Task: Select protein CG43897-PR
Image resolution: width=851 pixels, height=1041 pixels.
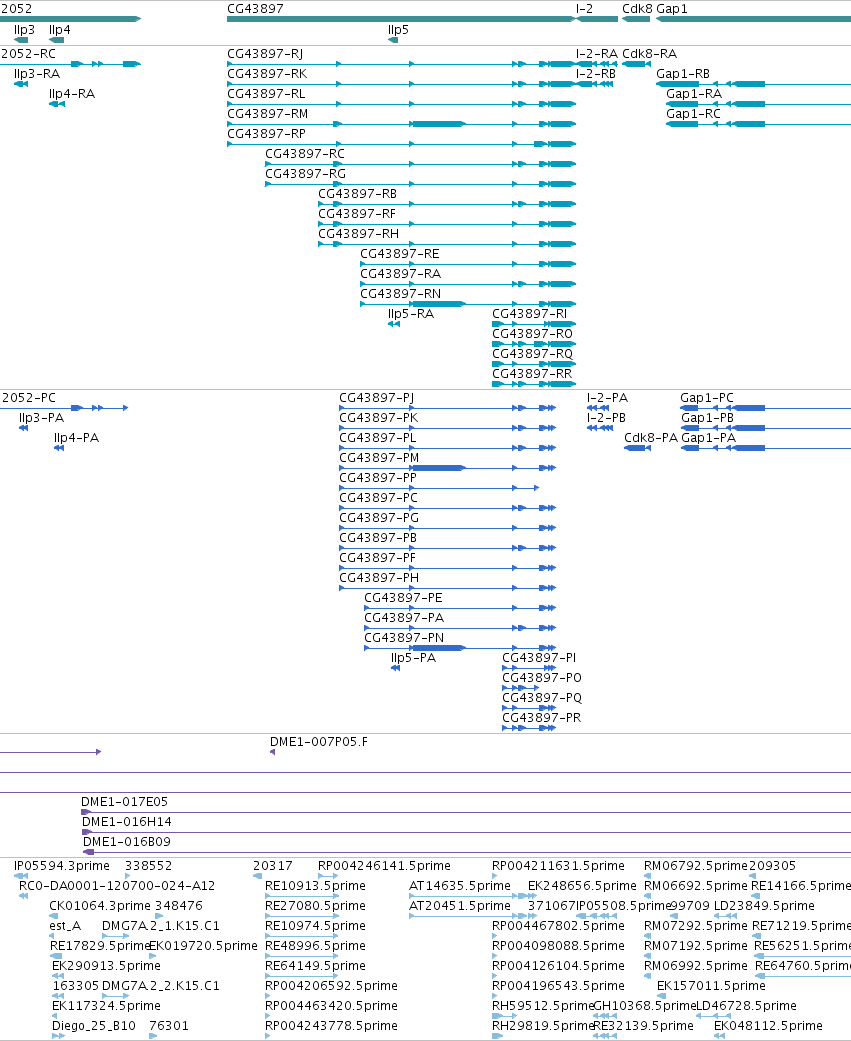Action: tap(529, 728)
